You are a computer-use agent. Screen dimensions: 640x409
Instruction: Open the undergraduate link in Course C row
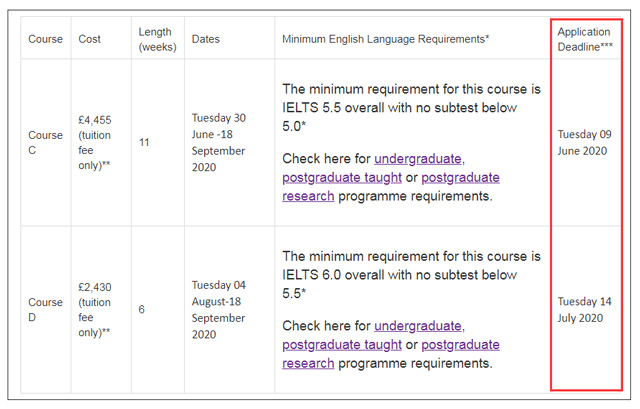(x=418, y=158)
